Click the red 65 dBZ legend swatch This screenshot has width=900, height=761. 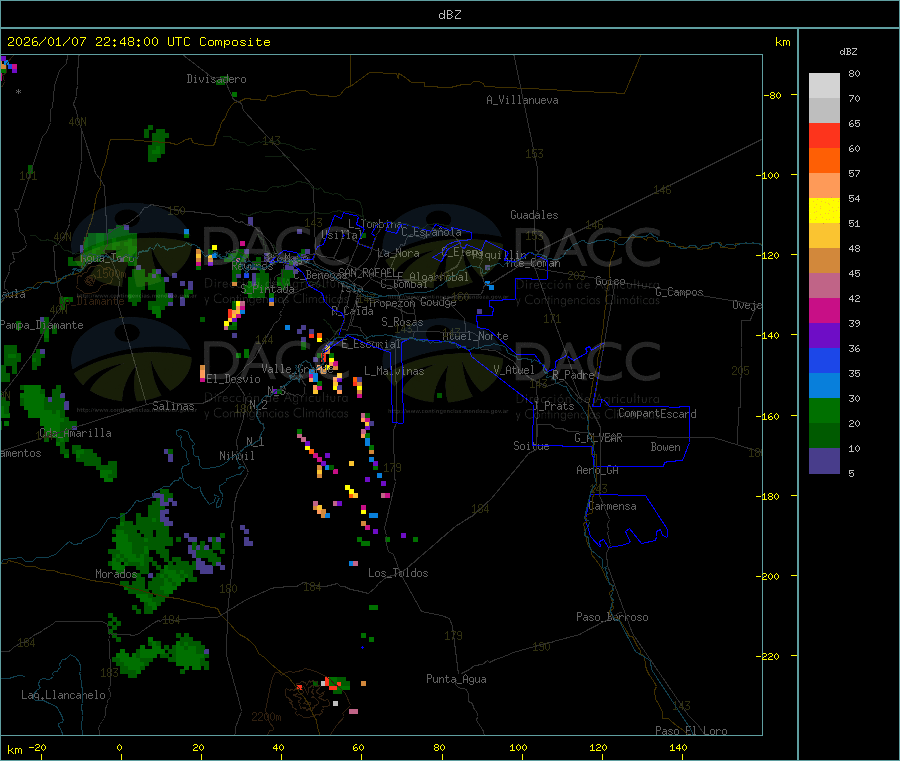coord(824,135)
